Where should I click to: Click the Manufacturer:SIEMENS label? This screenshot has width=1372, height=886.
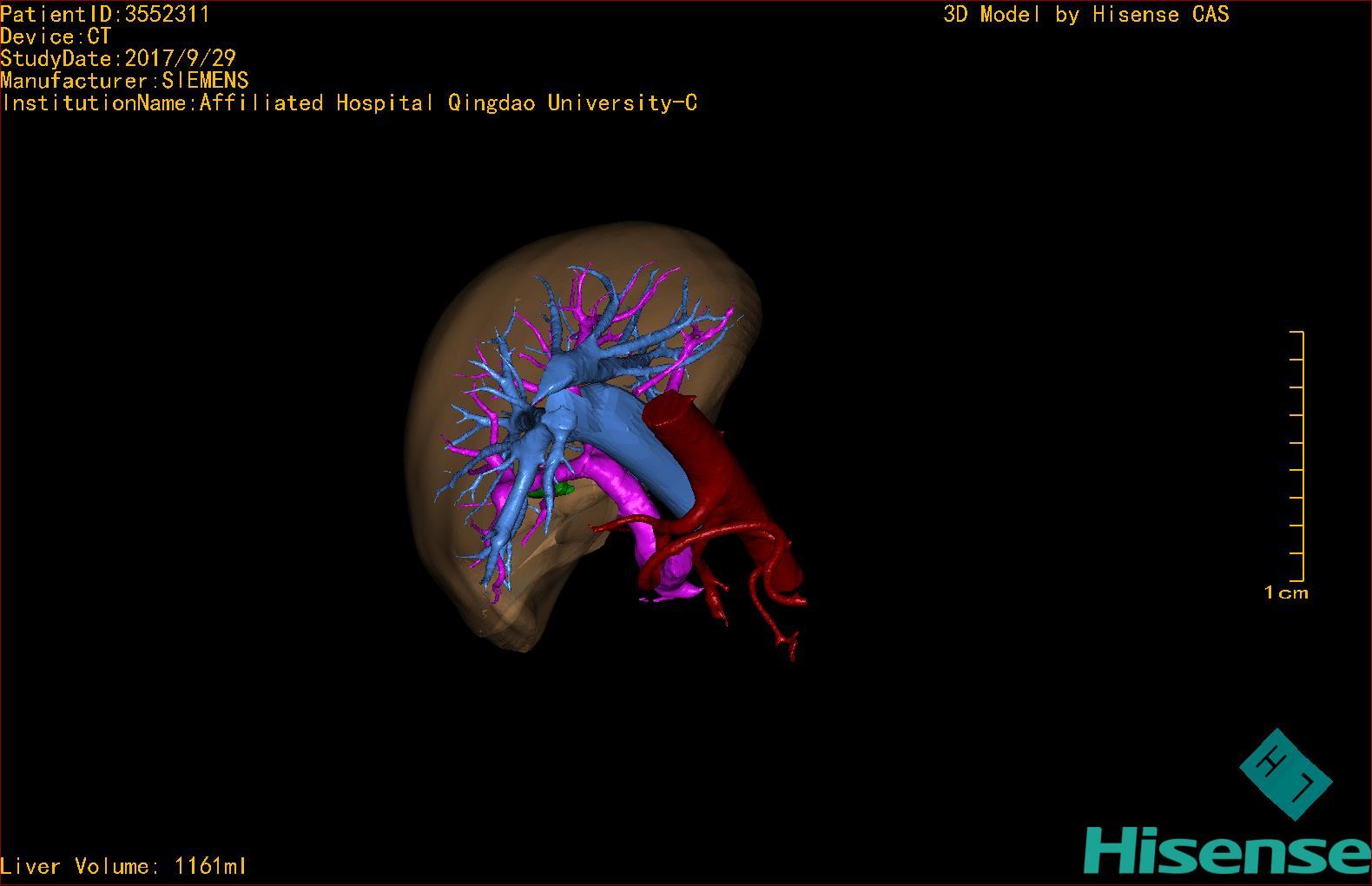[124, 81]
